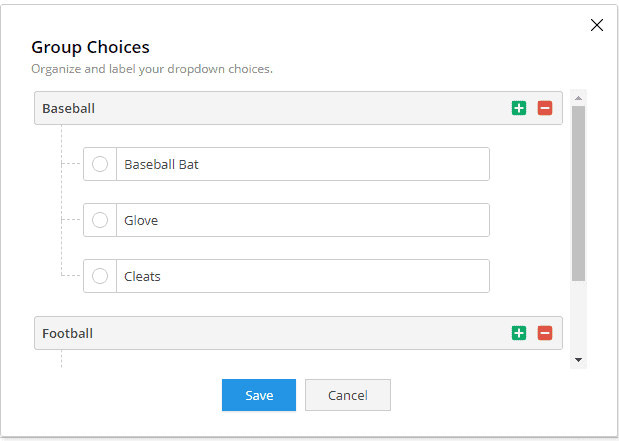The height and width of the screenshot is (441, 619).
Task: Edit the Baseball Bat choice text field
Action: pos(303,164)
